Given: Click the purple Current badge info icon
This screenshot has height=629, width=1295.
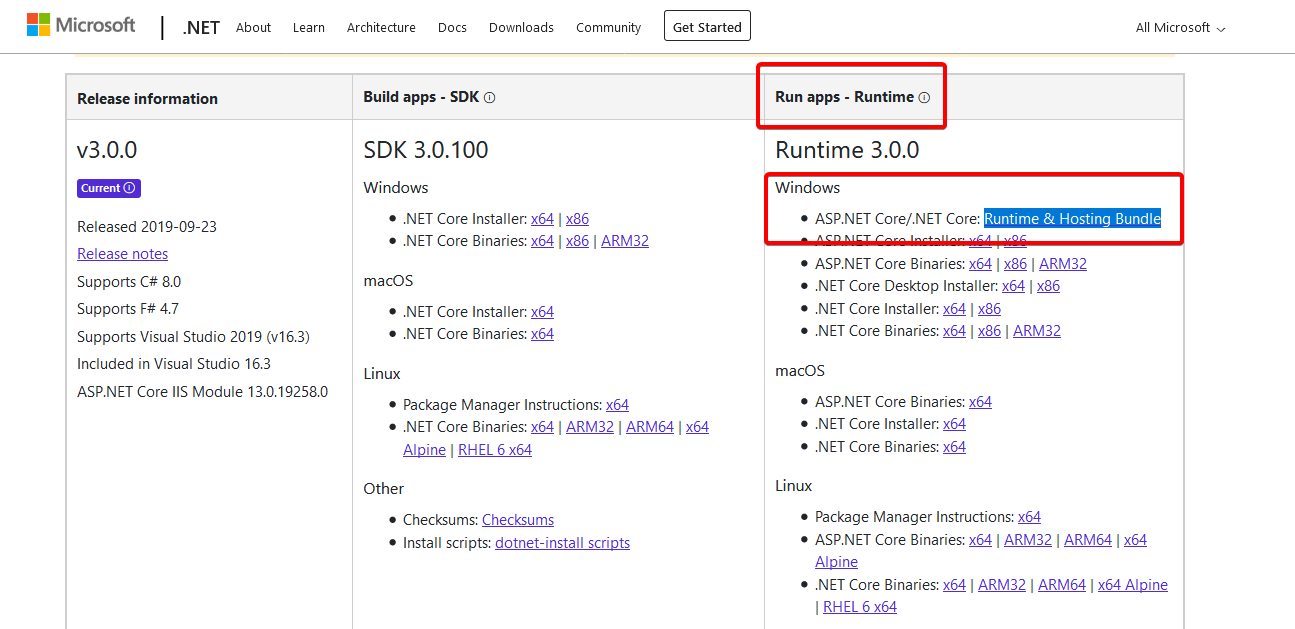Looking at the screenshot, I should 130,188.
